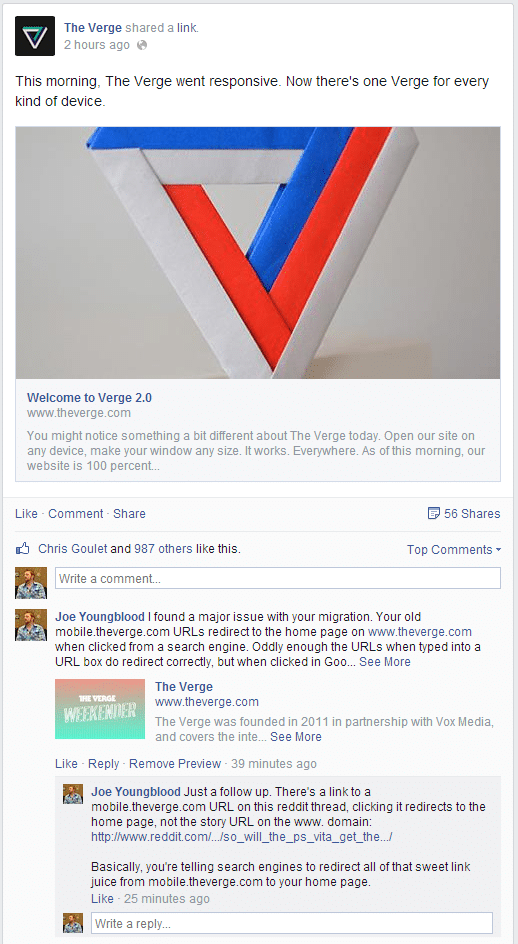The image size is (518, 944).
Task: Click Comment under the post
Action: 76,514
